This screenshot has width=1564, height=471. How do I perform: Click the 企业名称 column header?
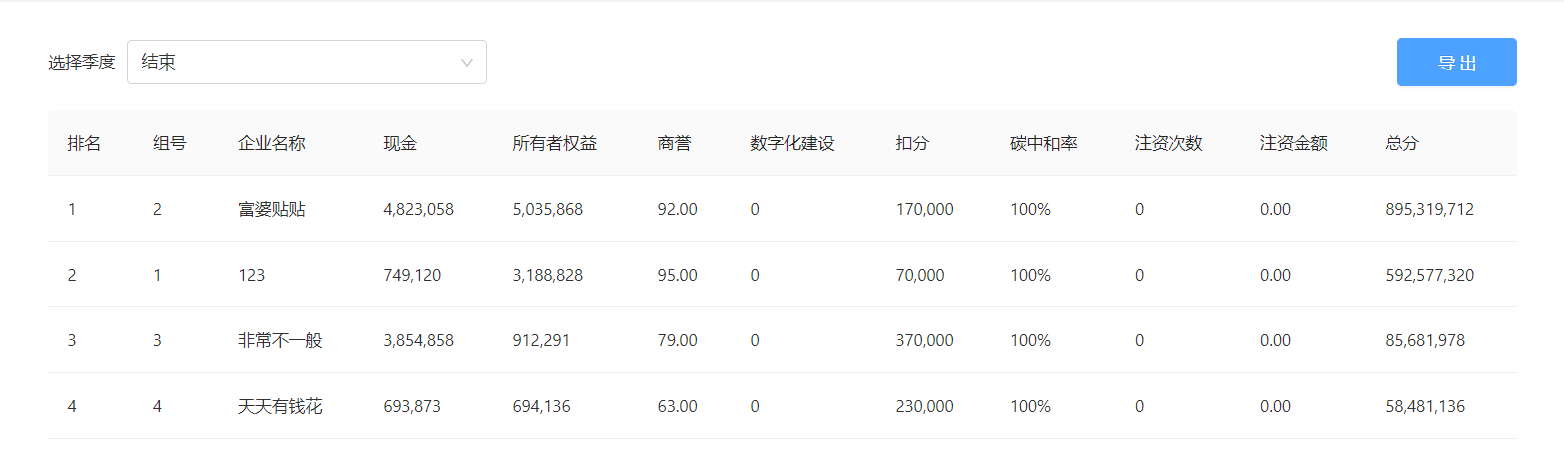[x=272, y=143]
